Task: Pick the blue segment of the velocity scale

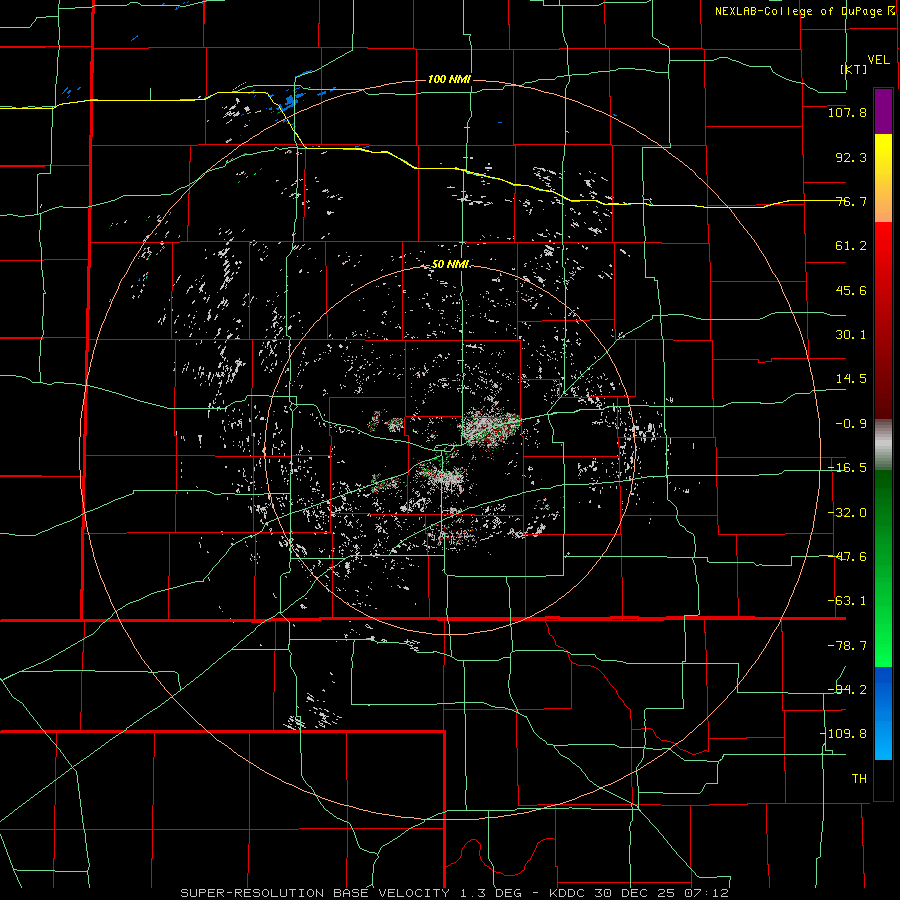Action: [x=883, y=713]
